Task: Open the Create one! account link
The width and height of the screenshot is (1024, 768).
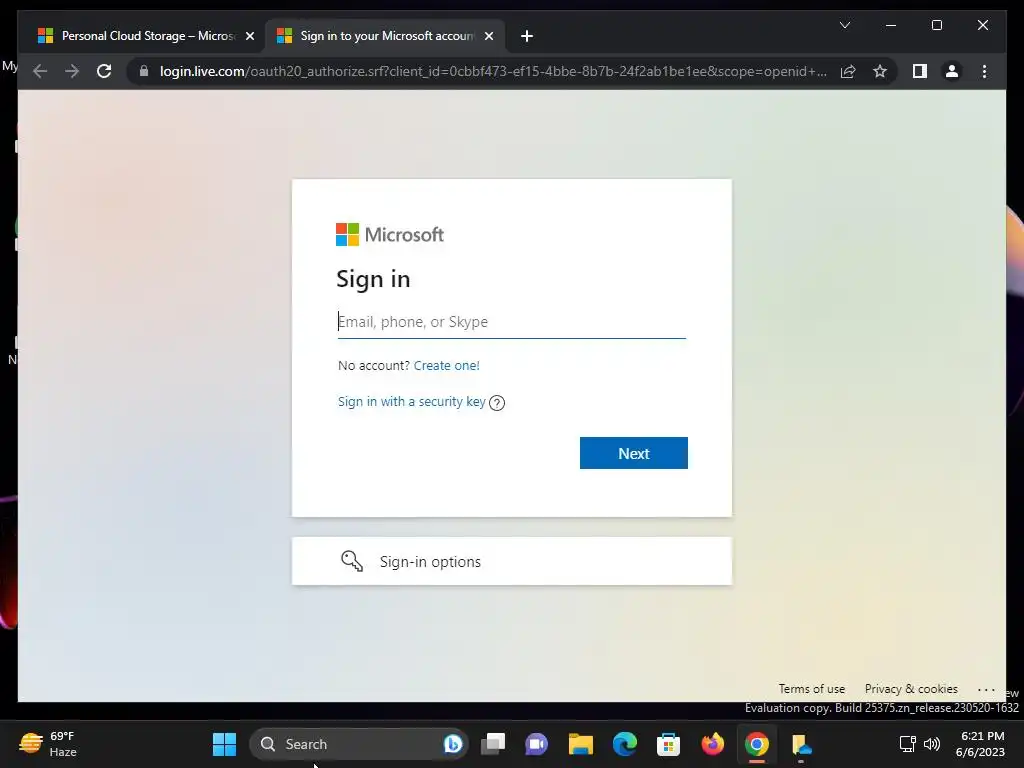Action: [447, 365]
